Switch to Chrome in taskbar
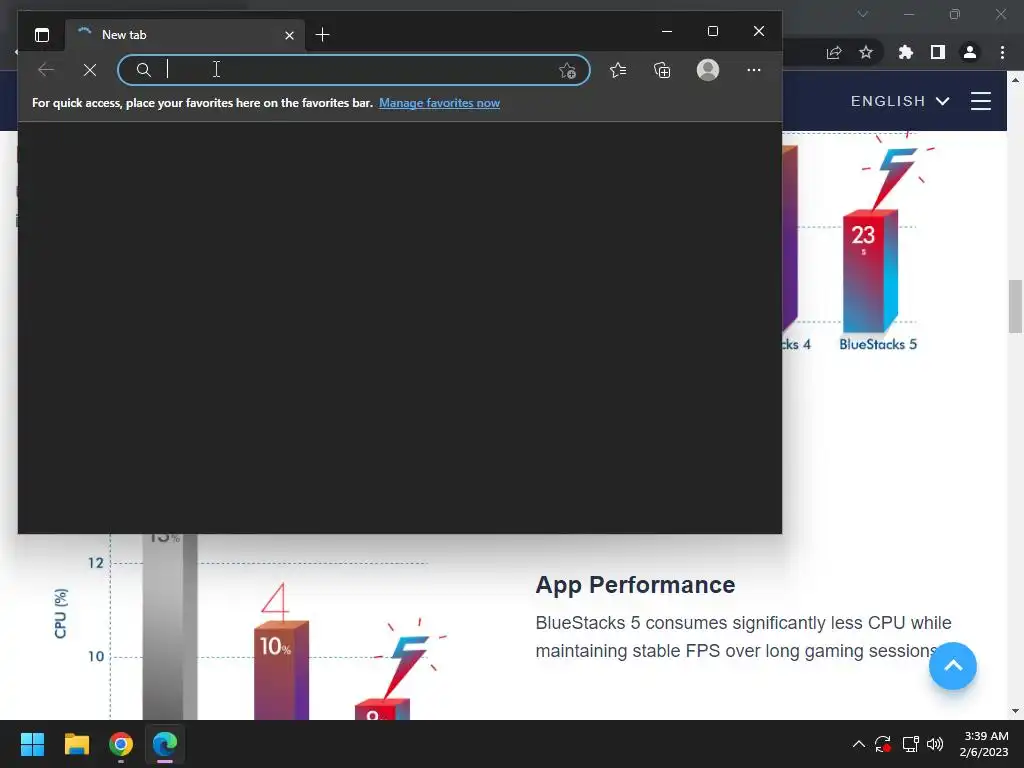The image size is (1024, 768). point(121,744)
